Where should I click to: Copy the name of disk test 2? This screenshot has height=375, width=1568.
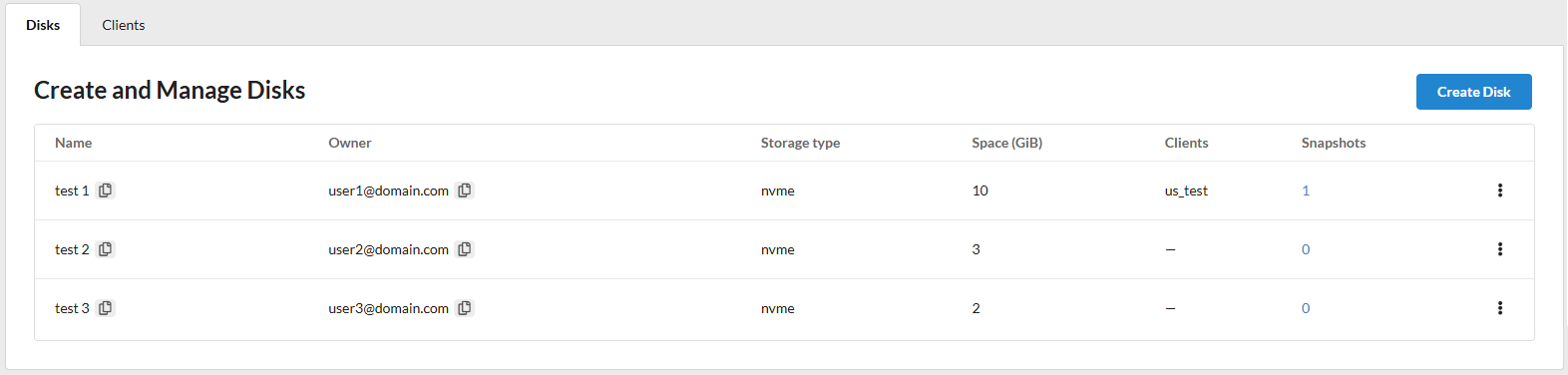point(106,249)
